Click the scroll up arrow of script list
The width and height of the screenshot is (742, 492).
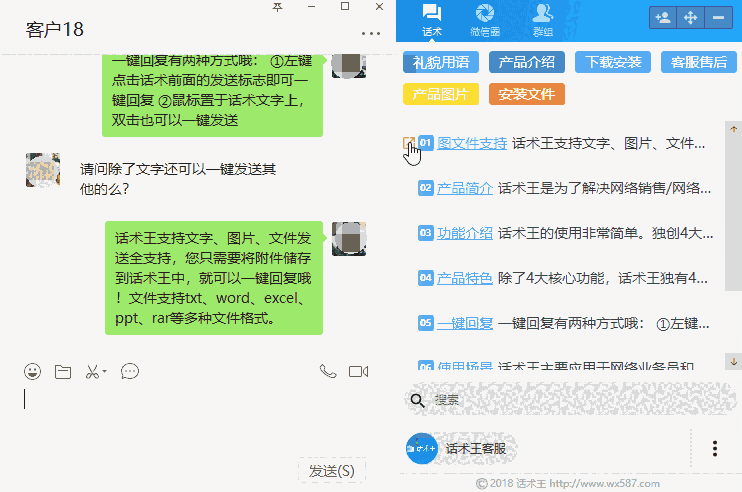tap(733, 129)
